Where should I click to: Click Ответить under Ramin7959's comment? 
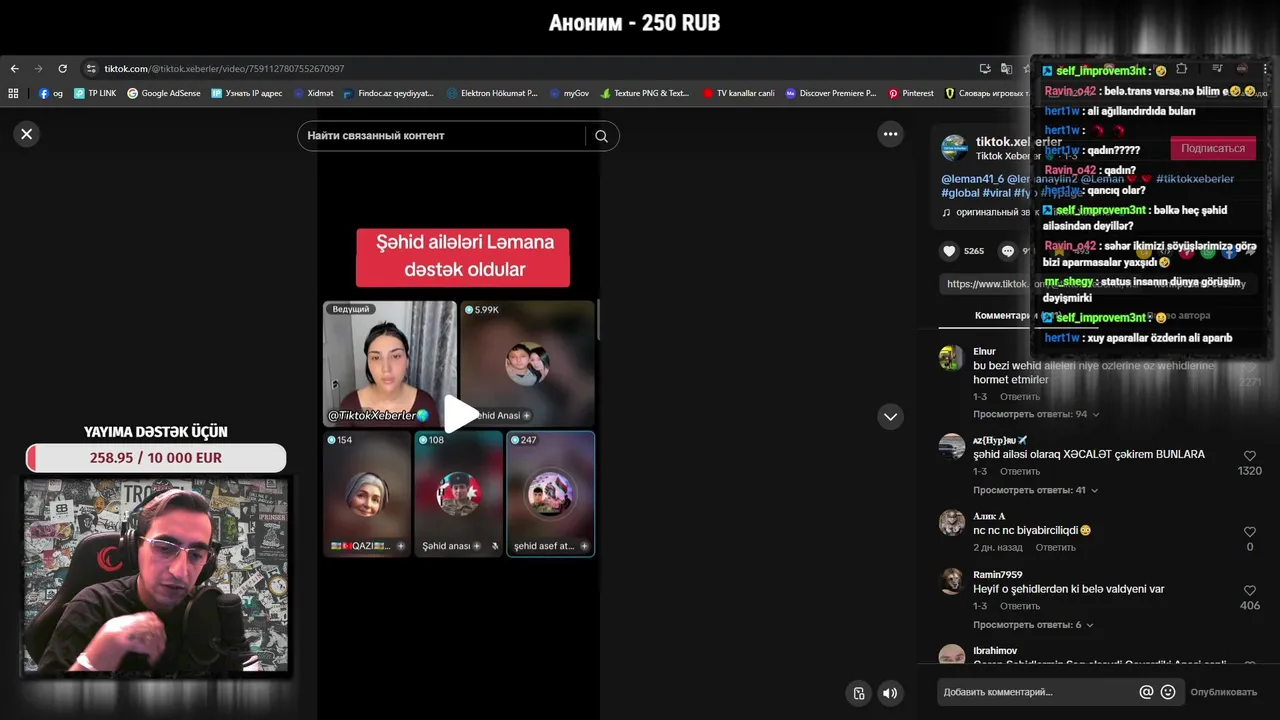tap(1020, 606)
